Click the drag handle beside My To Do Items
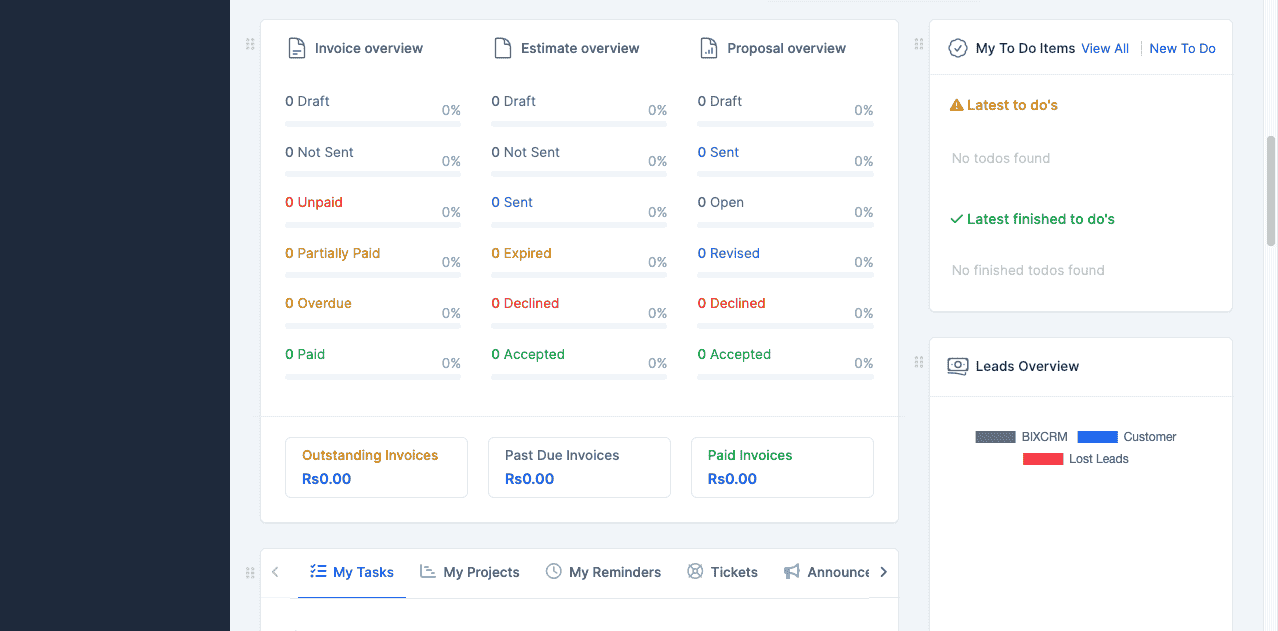Viewport: 1278px width, 631px height. [918, 44]
